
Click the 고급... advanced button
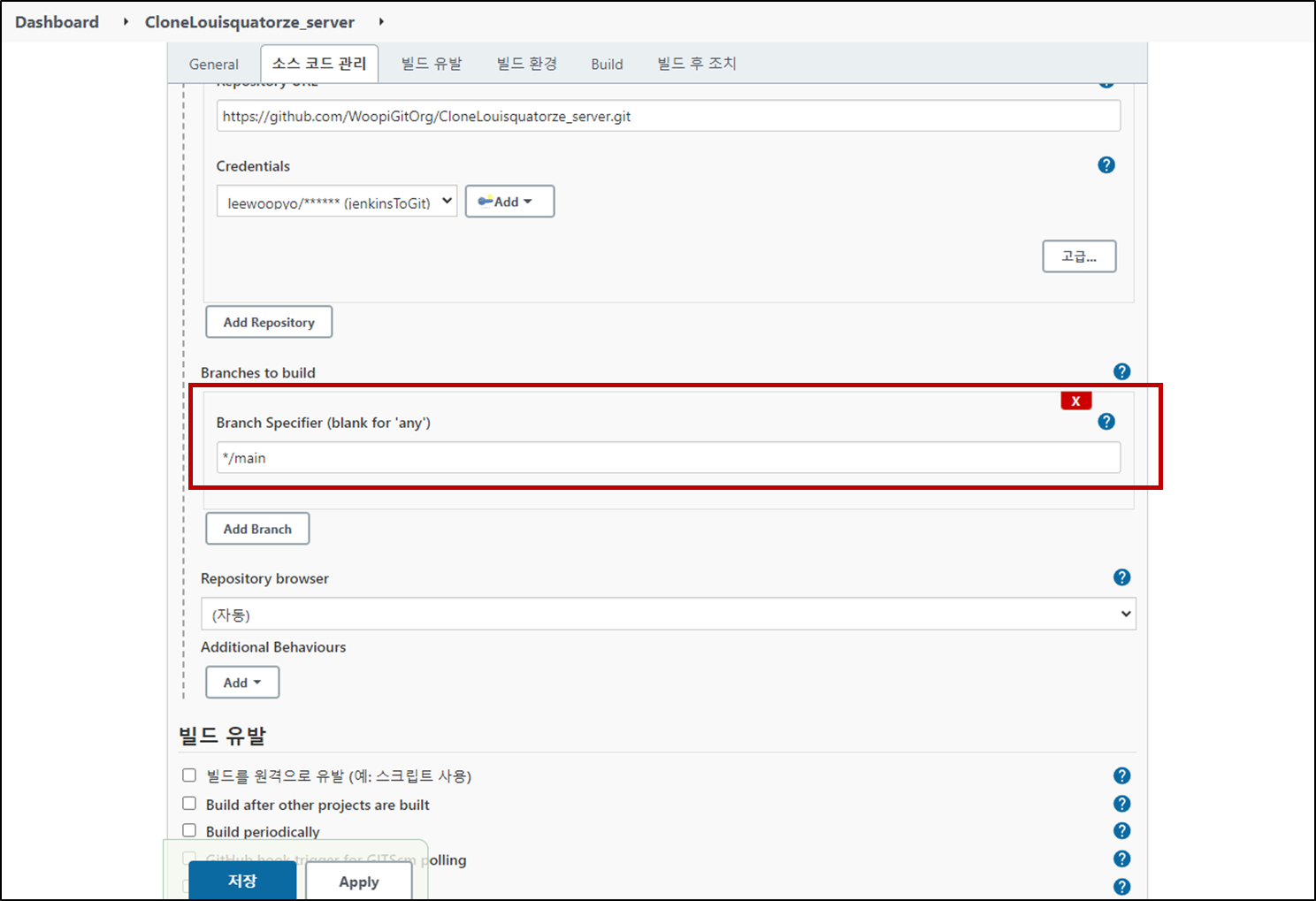(1079, 256)
